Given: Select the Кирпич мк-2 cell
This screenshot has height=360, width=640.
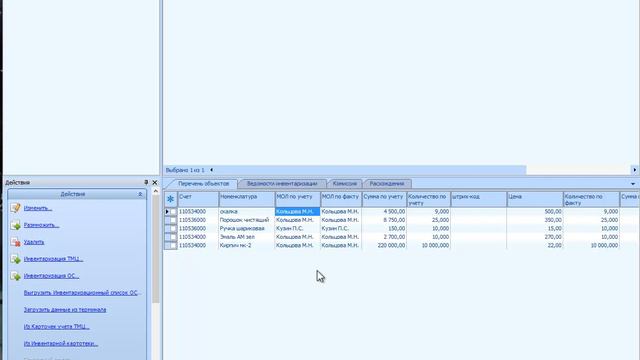Looking at the screenshot, I should pyautogui.click(x=247, y=245).
